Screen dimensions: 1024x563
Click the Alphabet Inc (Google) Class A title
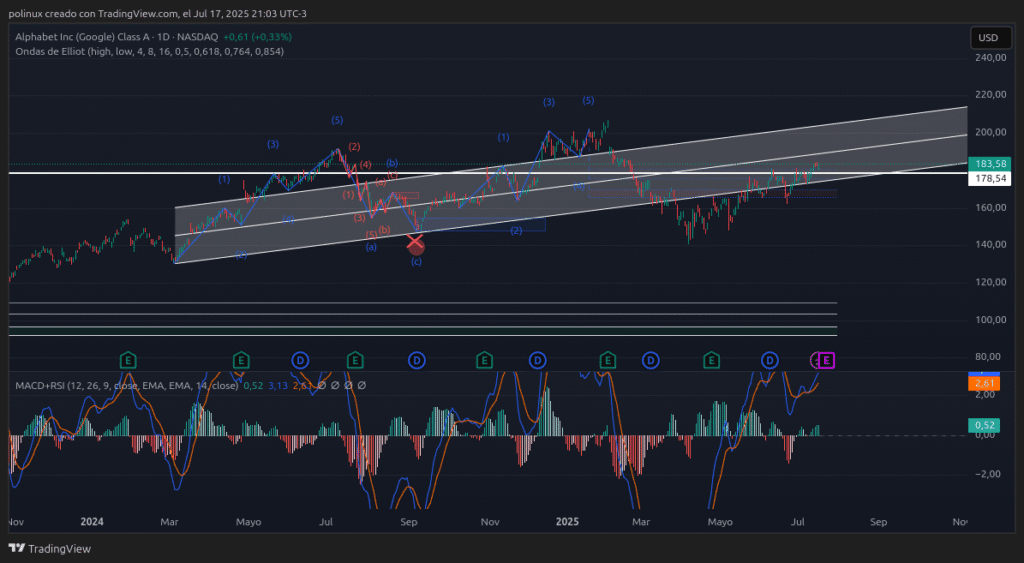[x=85, y=37]
